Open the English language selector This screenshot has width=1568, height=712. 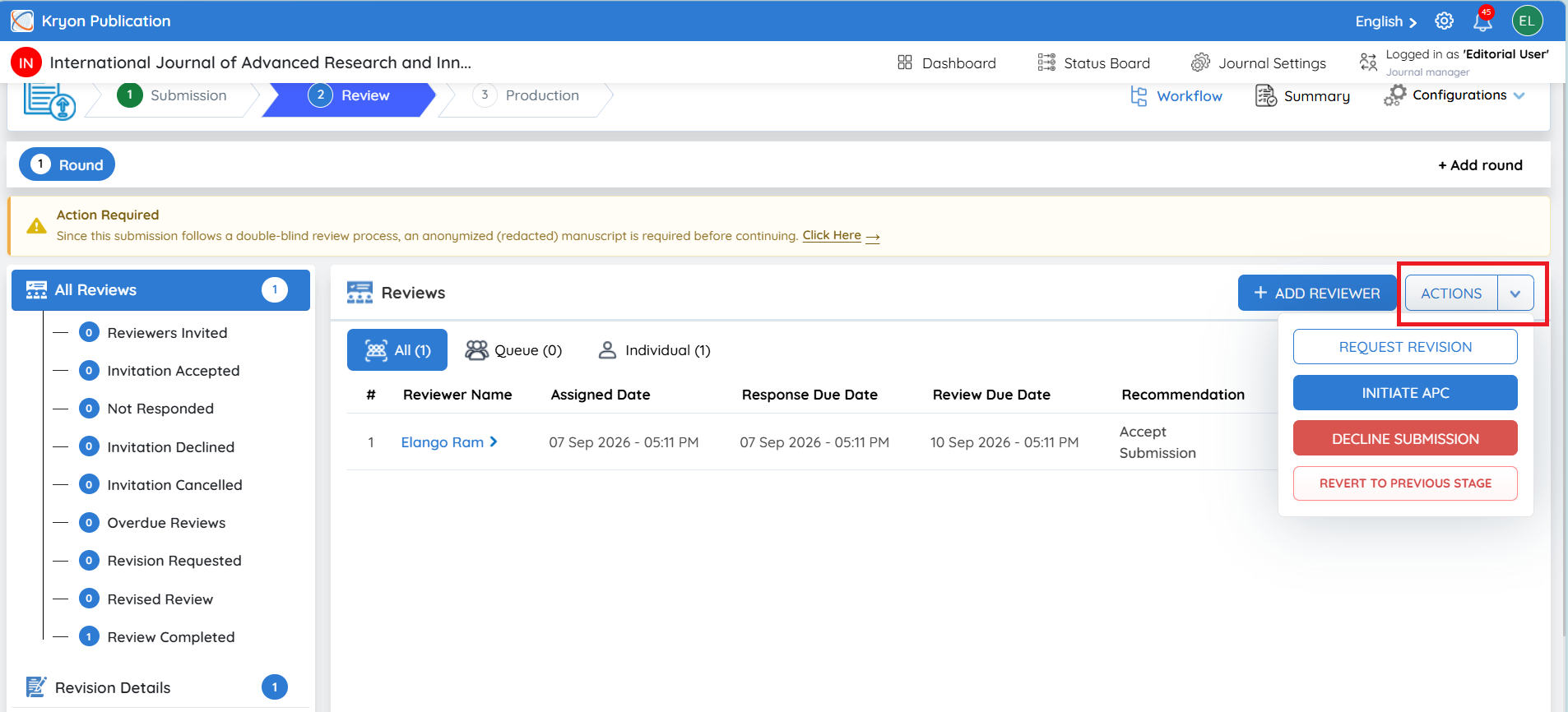point(1386,21)
